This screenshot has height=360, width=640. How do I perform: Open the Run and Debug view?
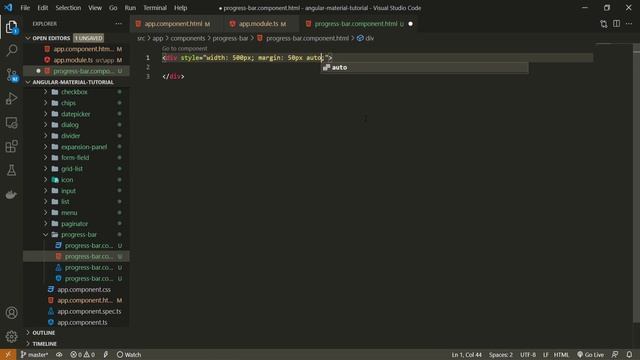coord(11,98)
